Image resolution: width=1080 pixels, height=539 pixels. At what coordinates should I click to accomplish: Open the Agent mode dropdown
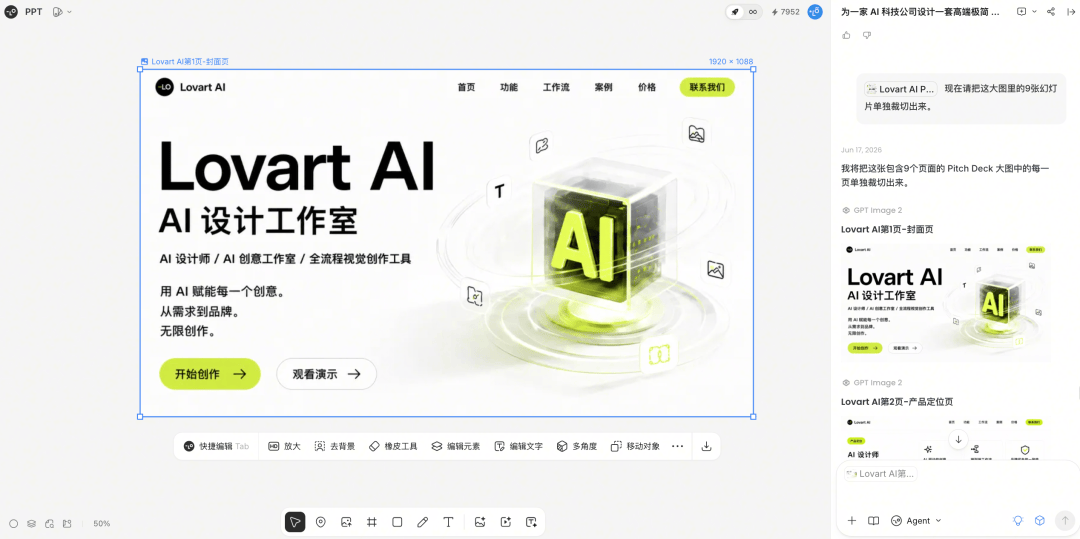click(x=916, y=520)
